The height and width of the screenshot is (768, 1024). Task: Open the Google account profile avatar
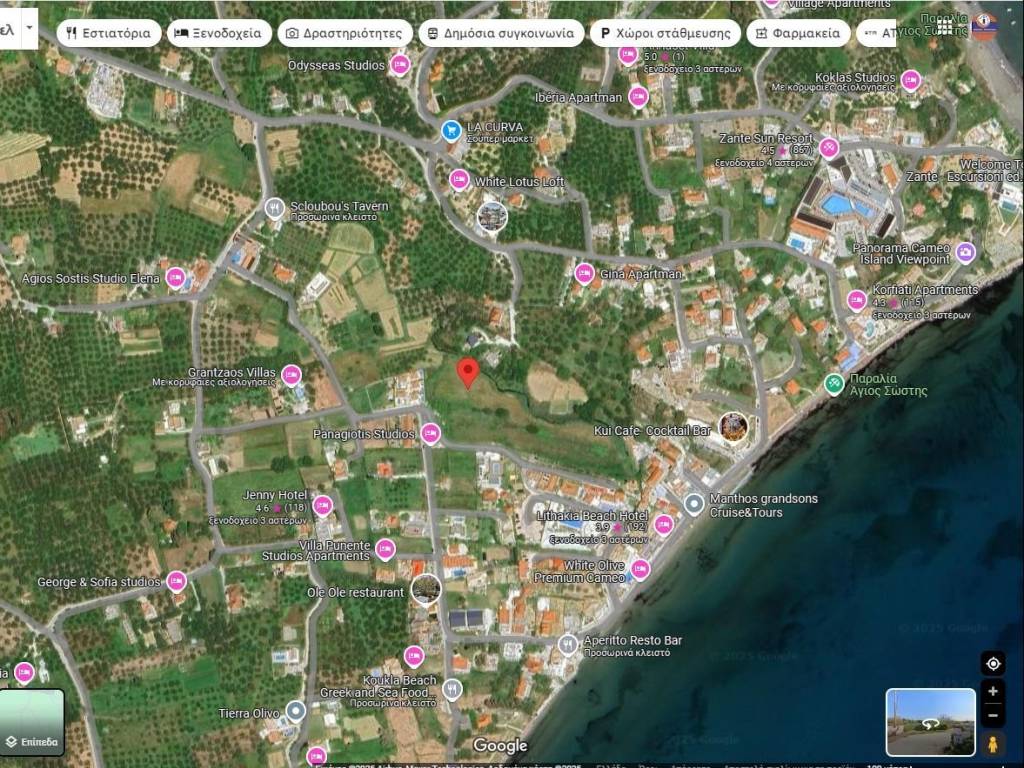coord(985,26)
